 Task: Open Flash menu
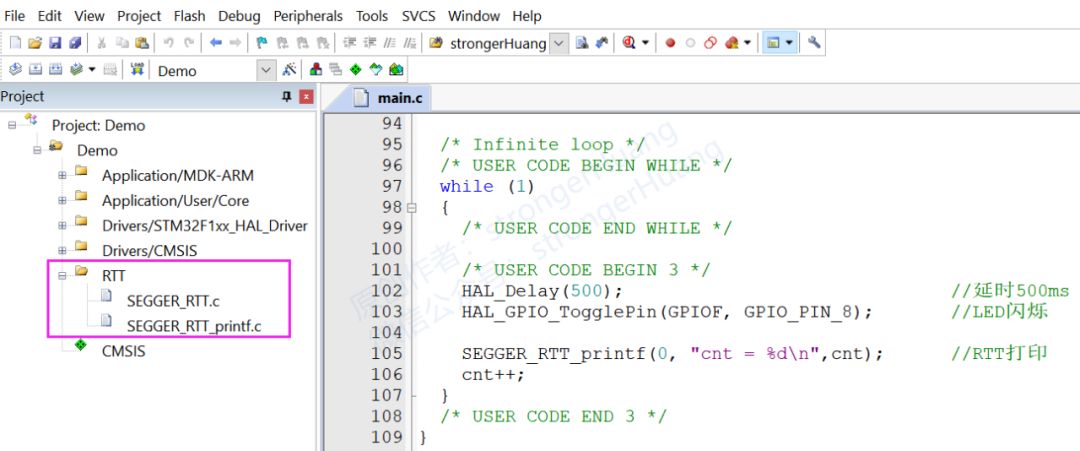[x=189, y=16]
